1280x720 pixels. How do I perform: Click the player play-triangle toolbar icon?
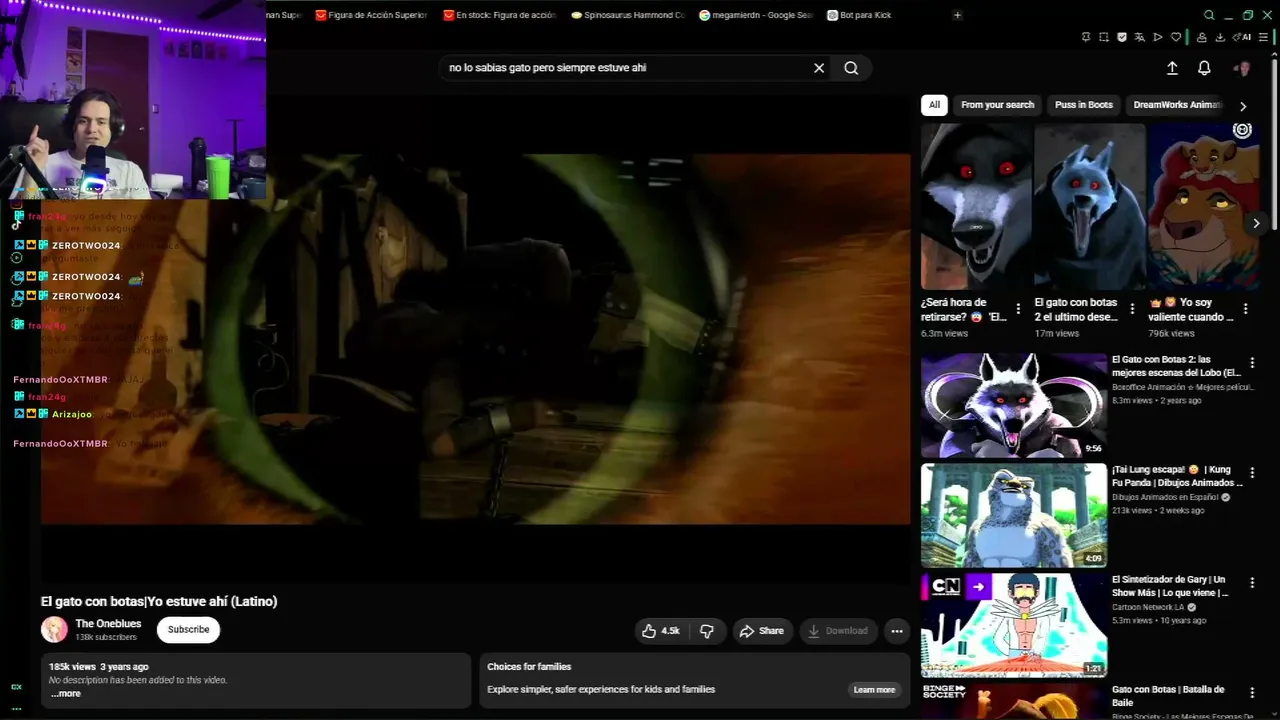1158,37
